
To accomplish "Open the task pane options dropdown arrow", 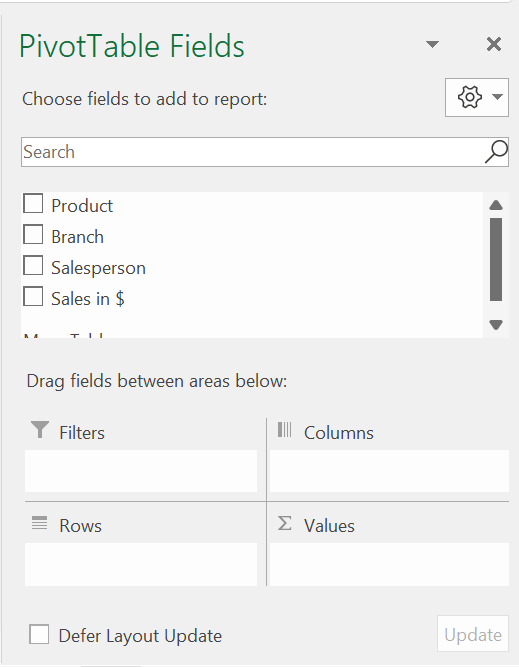I will (x=432, y=44).
